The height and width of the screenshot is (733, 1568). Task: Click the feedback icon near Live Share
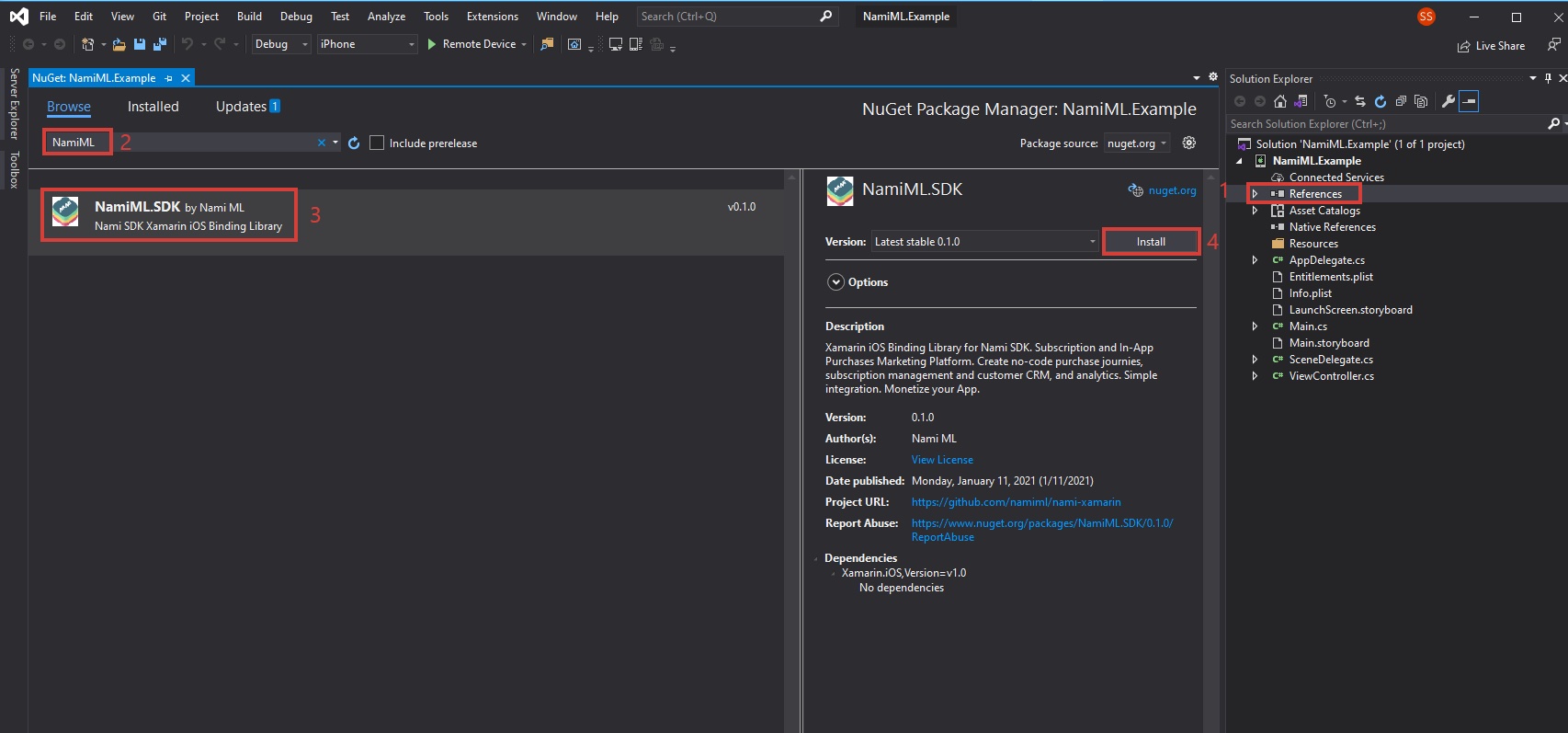click(x=1553, y=44)
